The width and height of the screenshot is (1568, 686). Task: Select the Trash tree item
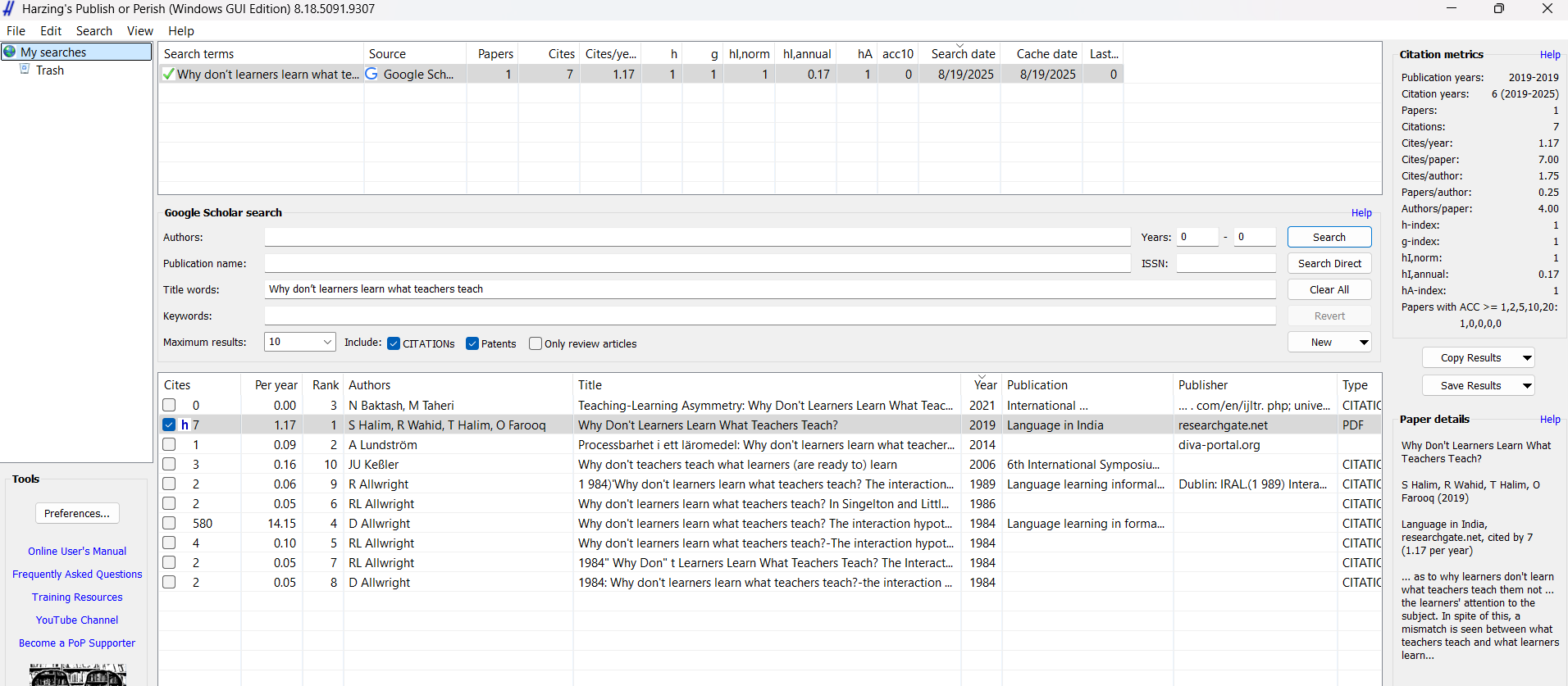[x=49, y=70]
